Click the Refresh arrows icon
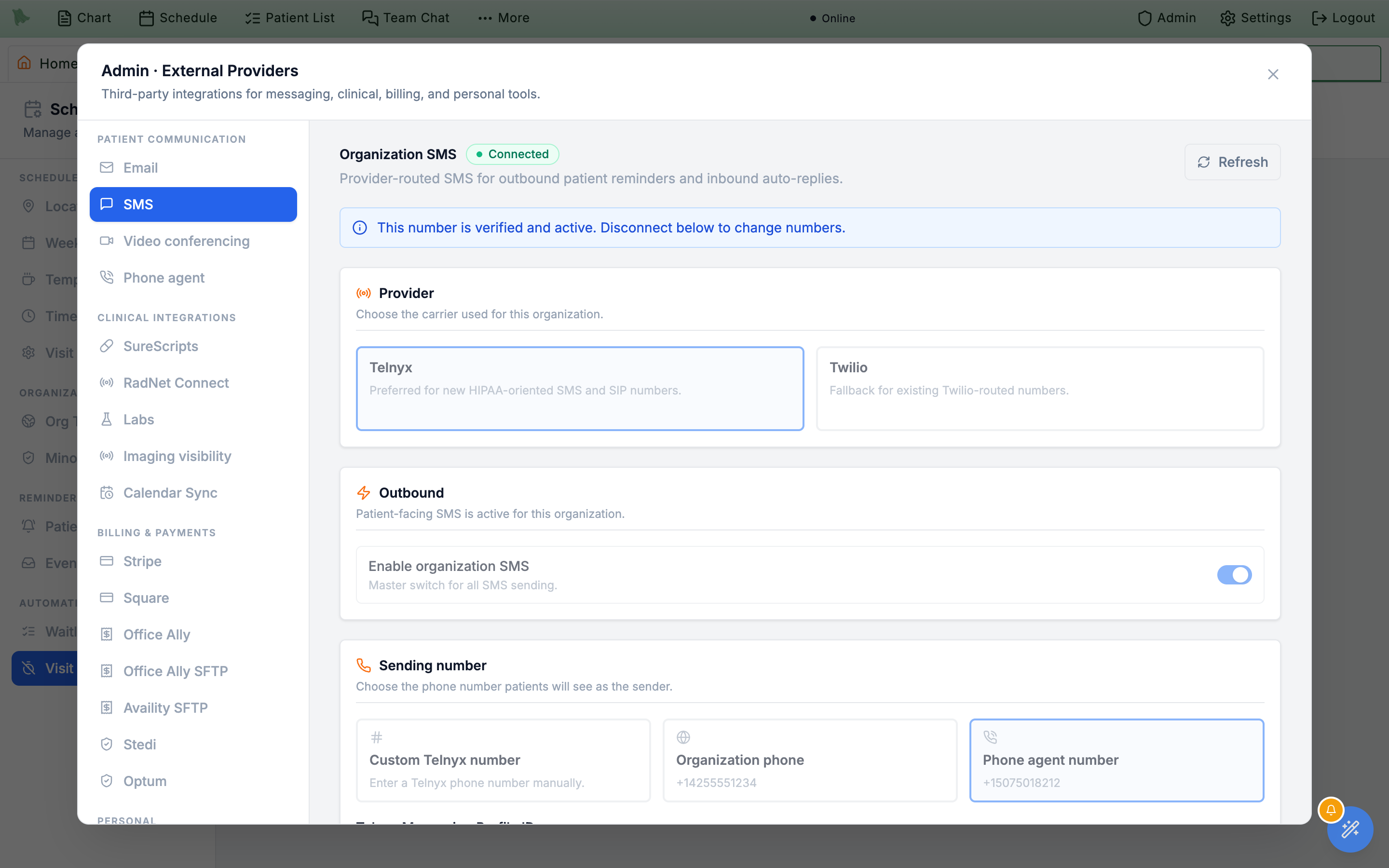This screenshot has height=868, width=1389. tap(1204, 163)
